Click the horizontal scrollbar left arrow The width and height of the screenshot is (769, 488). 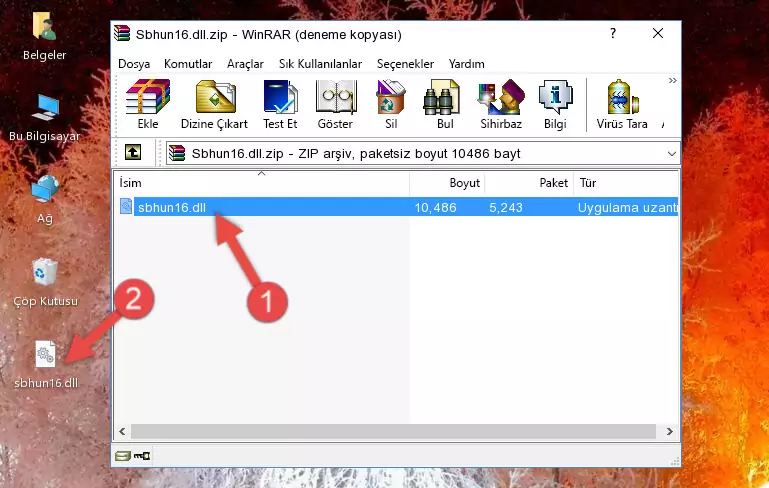pos(122,432)
